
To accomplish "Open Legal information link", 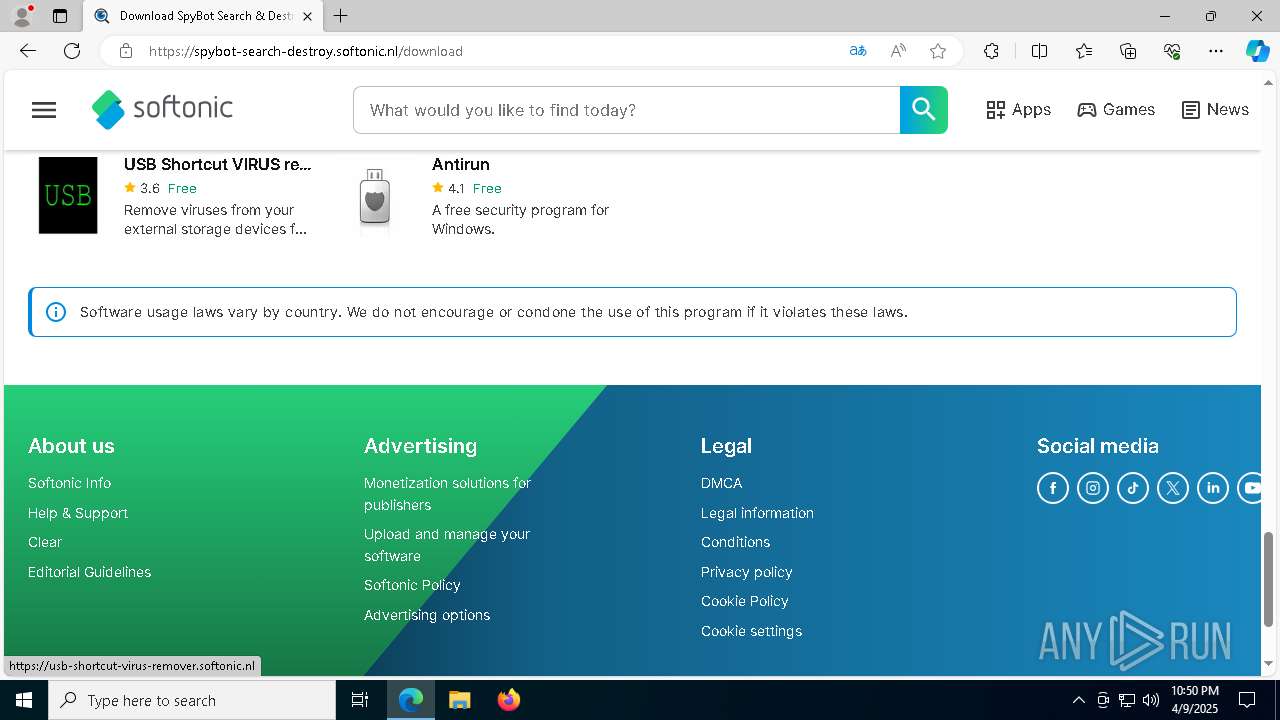I will coord(757,513).
